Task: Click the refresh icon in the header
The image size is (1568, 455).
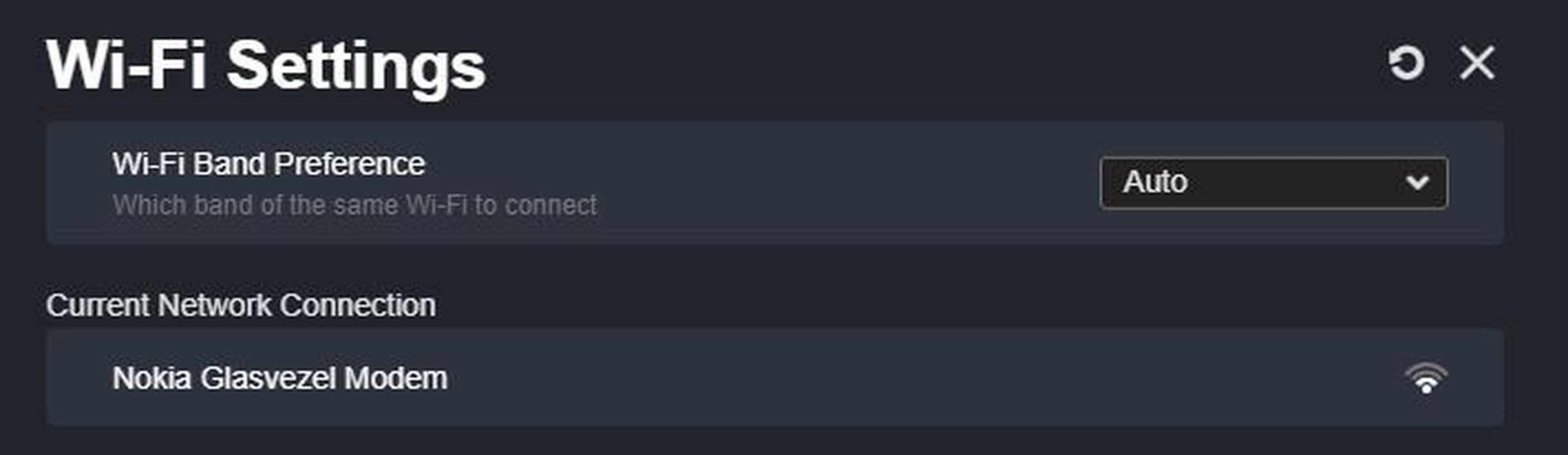Action: point(1406,63)
